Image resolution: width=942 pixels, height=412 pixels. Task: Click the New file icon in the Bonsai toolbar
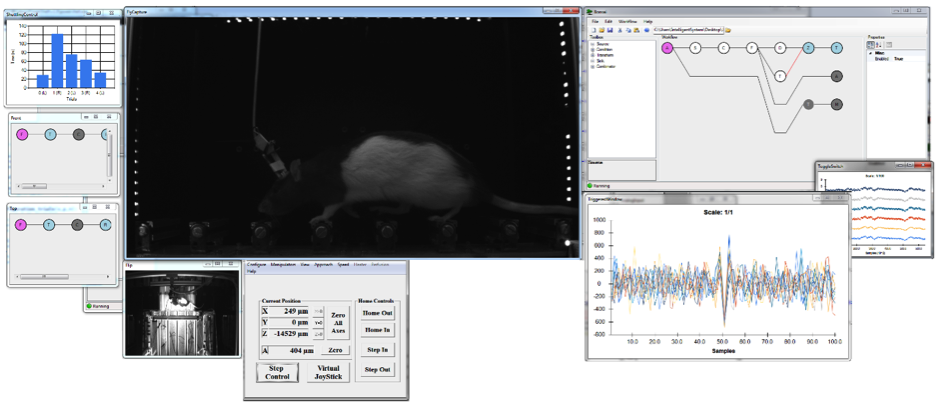(594, 31)
